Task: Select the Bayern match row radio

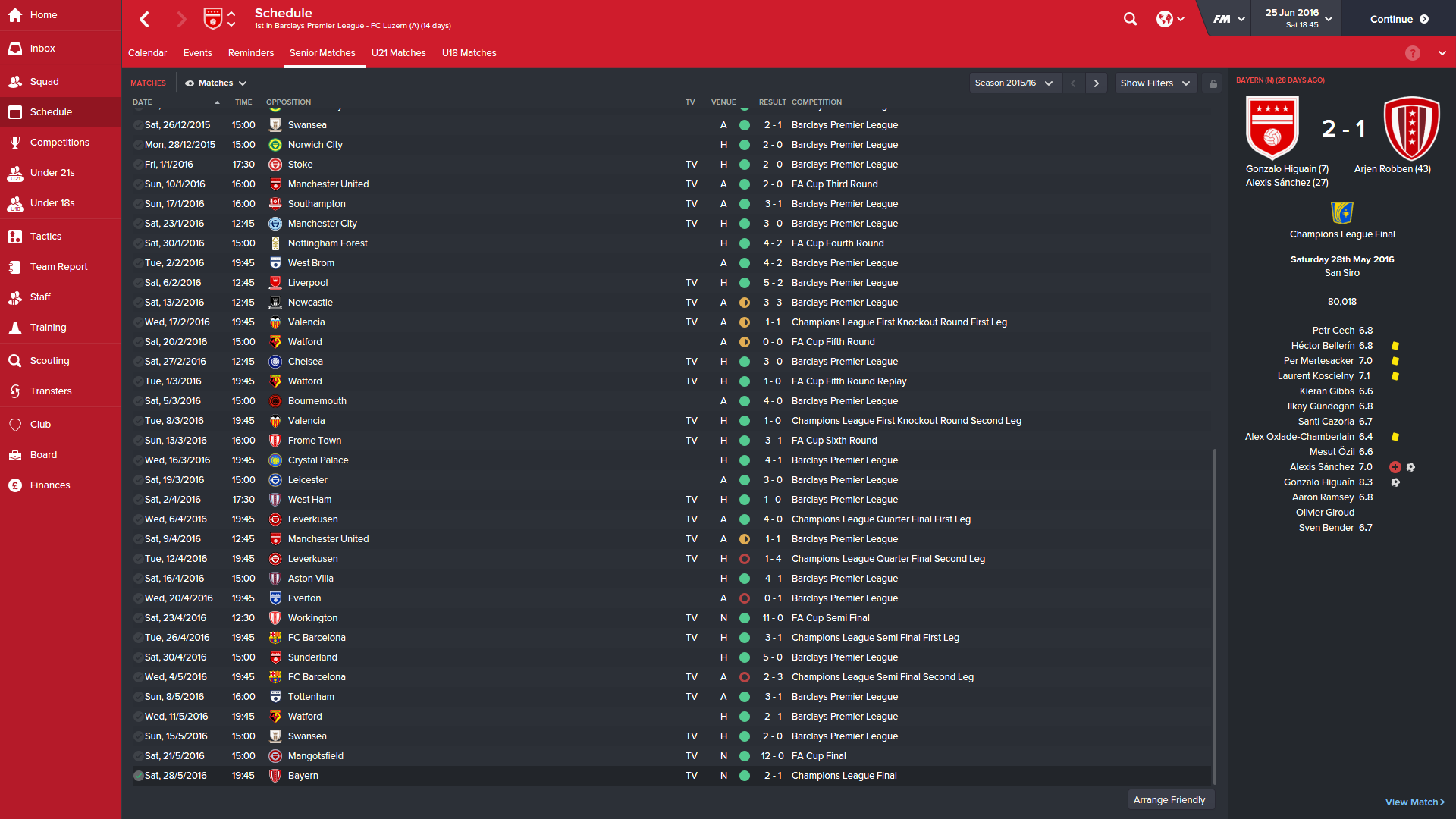Action: click(x=138, y=776)
